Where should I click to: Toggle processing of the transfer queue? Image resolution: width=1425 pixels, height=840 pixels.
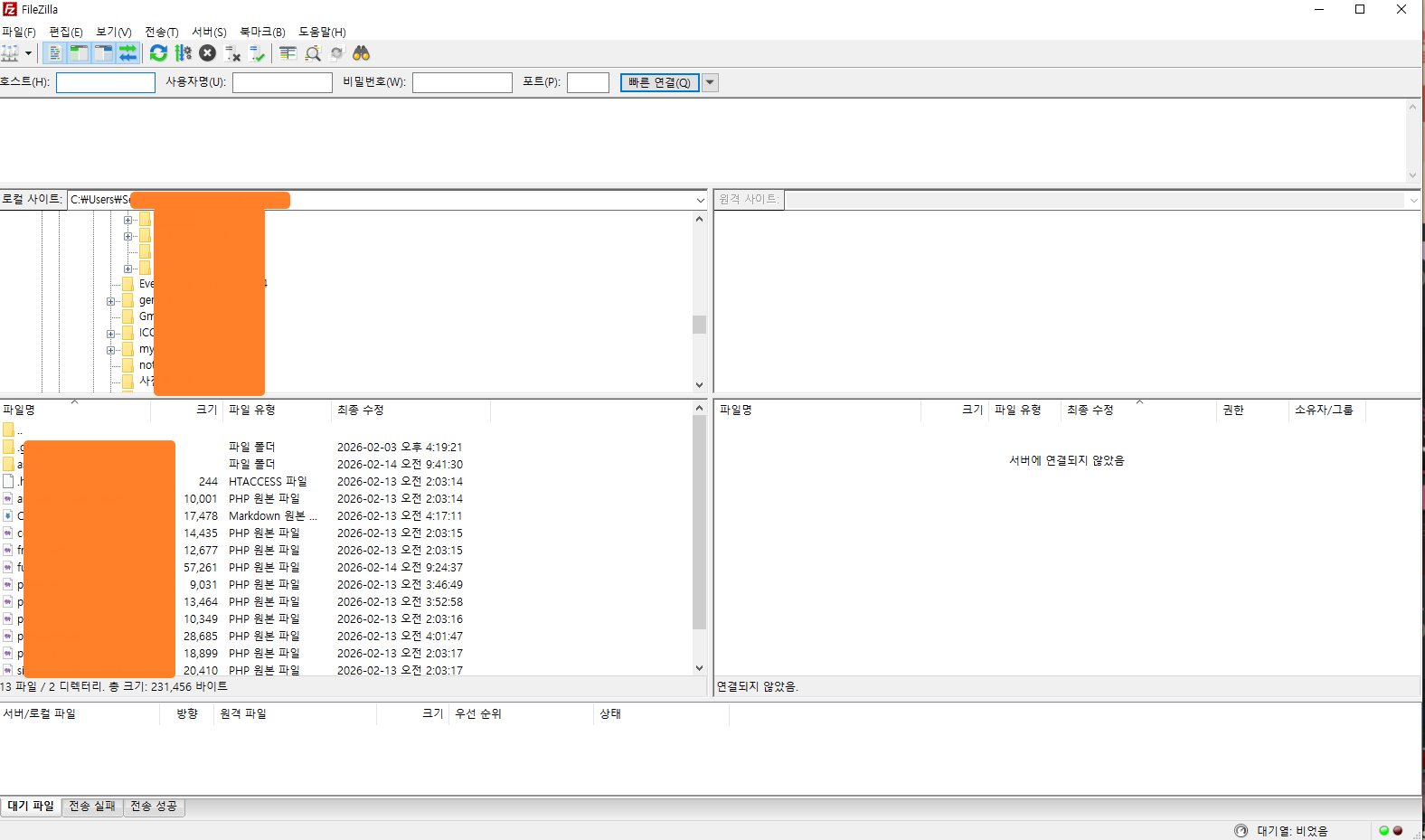[183, 53]
